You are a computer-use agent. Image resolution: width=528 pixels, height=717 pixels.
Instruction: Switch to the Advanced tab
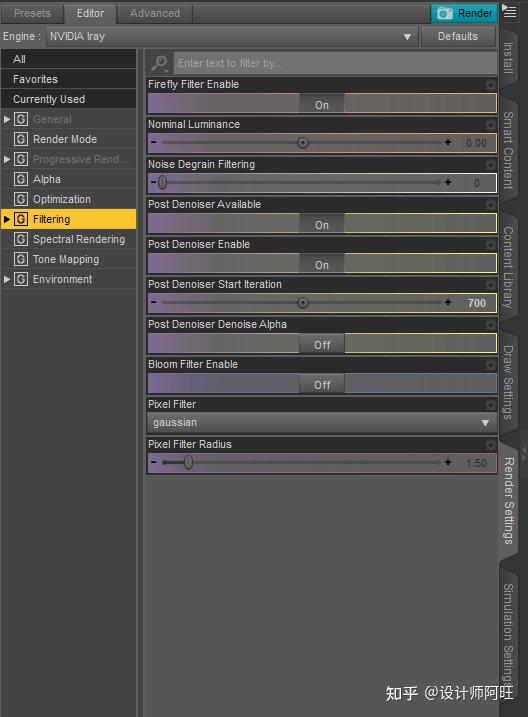[155, 14]
